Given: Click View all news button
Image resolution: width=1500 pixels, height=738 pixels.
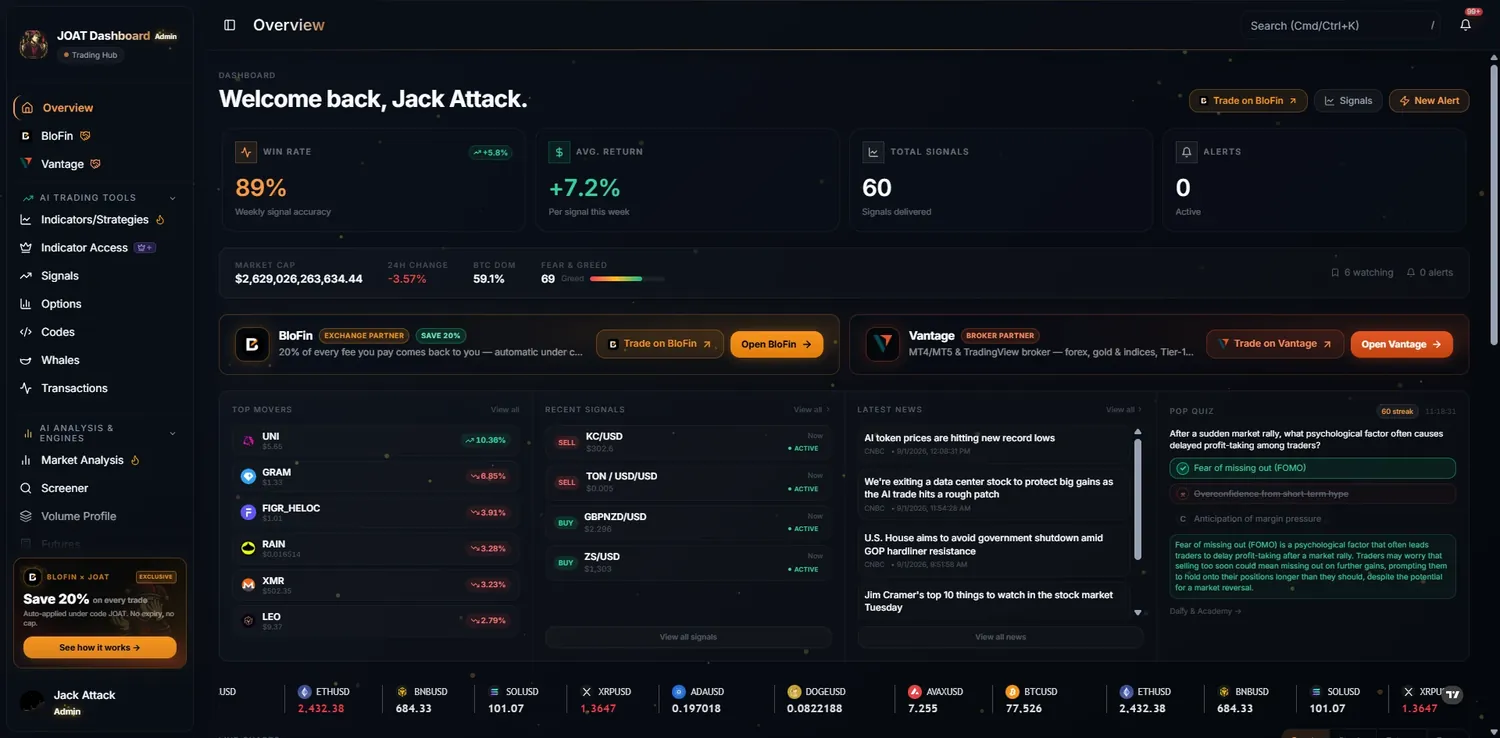Looking at the screenshot, I should point(1000,637).
